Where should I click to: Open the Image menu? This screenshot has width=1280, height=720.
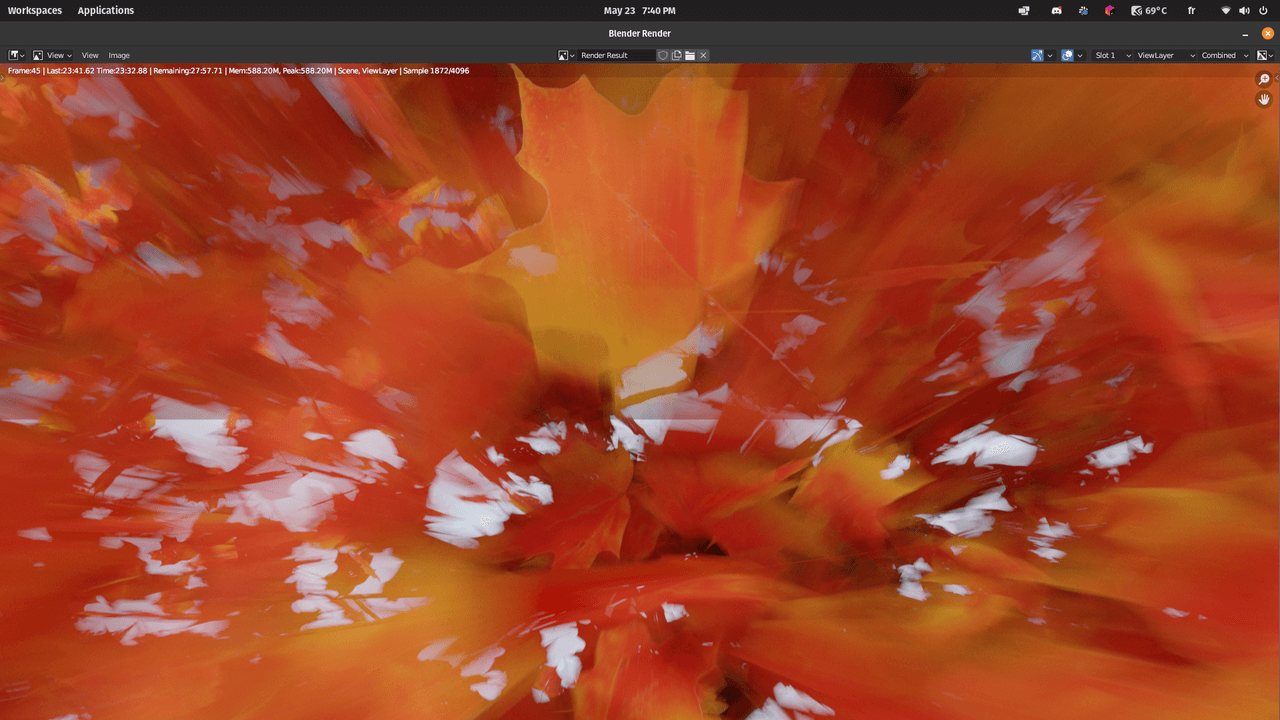pyautogui.click(x=119, y=55)
